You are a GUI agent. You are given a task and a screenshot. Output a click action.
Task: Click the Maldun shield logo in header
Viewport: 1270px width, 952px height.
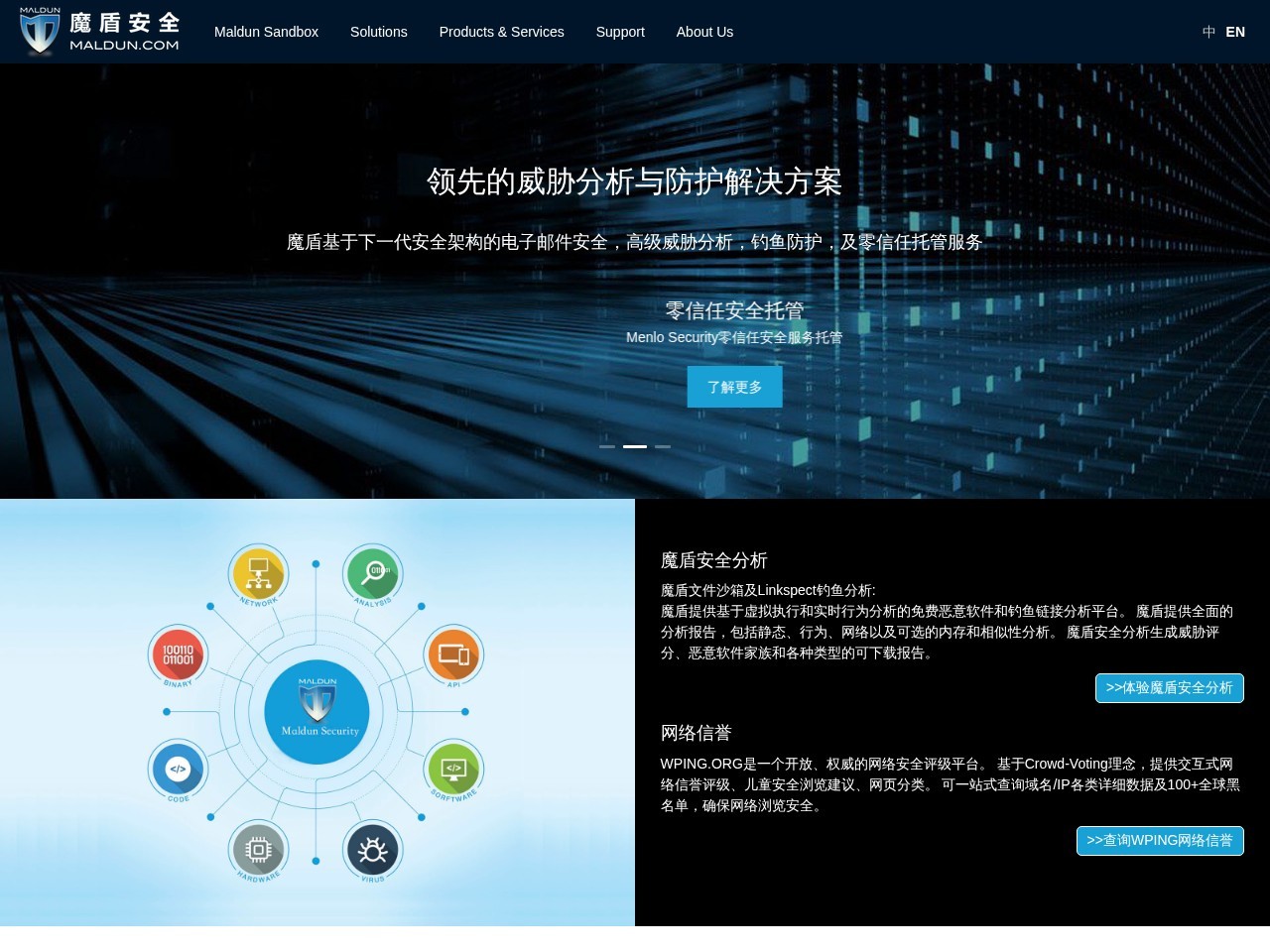40,32
